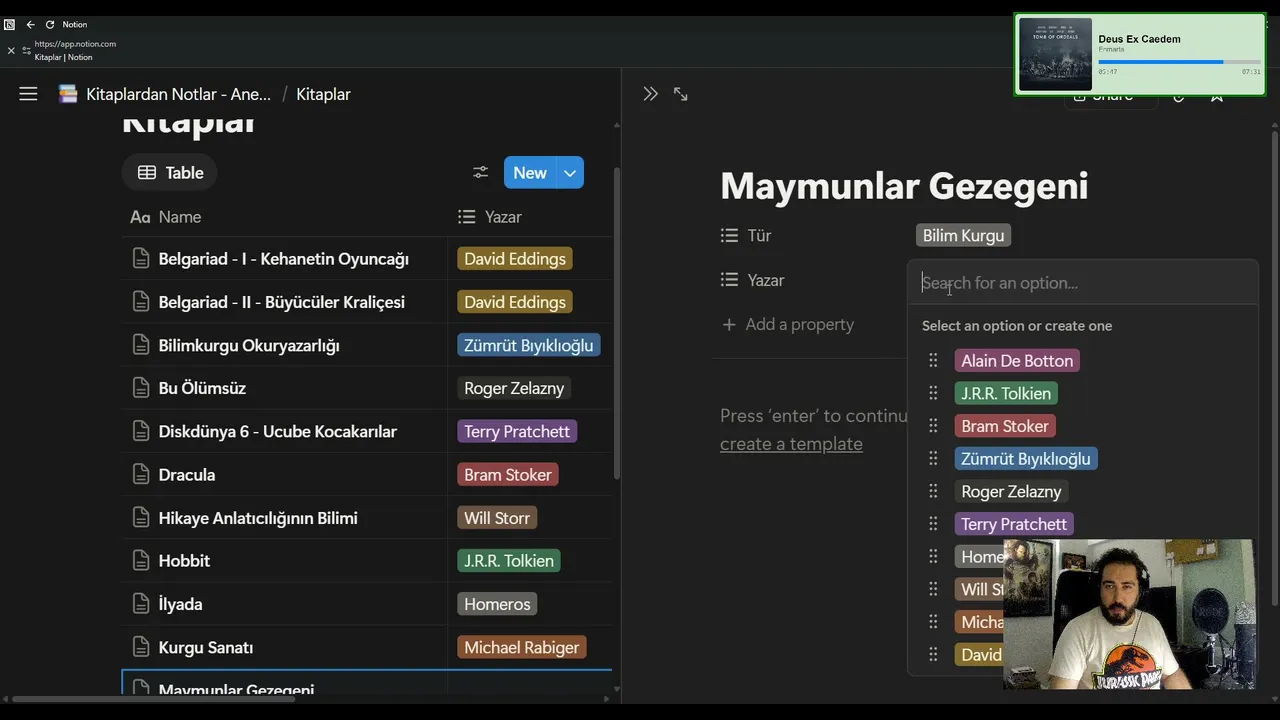Click the Notion app icon in the title bar
The height and width of the screenshot is (720, 1280).
coord(10,24)
